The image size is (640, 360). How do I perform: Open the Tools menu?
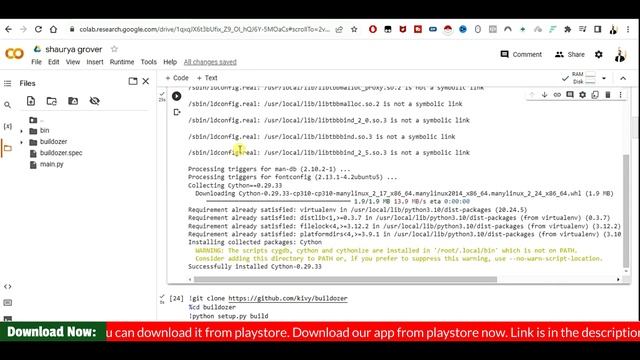tap(149, 62)
